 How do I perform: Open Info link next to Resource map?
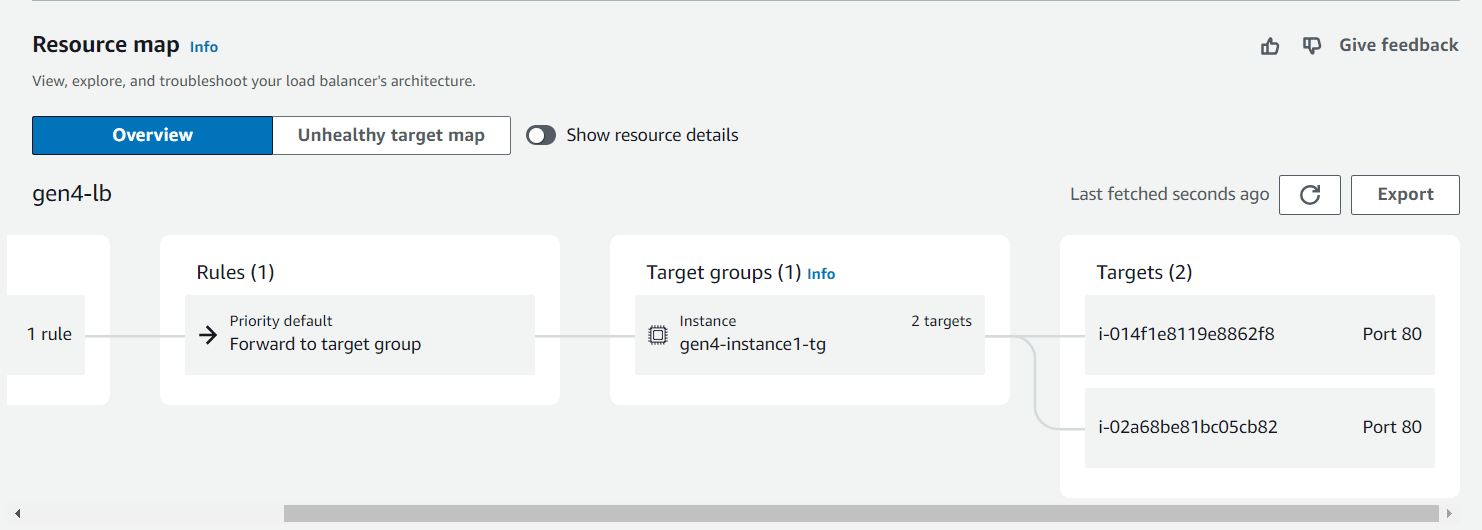pos(204,47)
